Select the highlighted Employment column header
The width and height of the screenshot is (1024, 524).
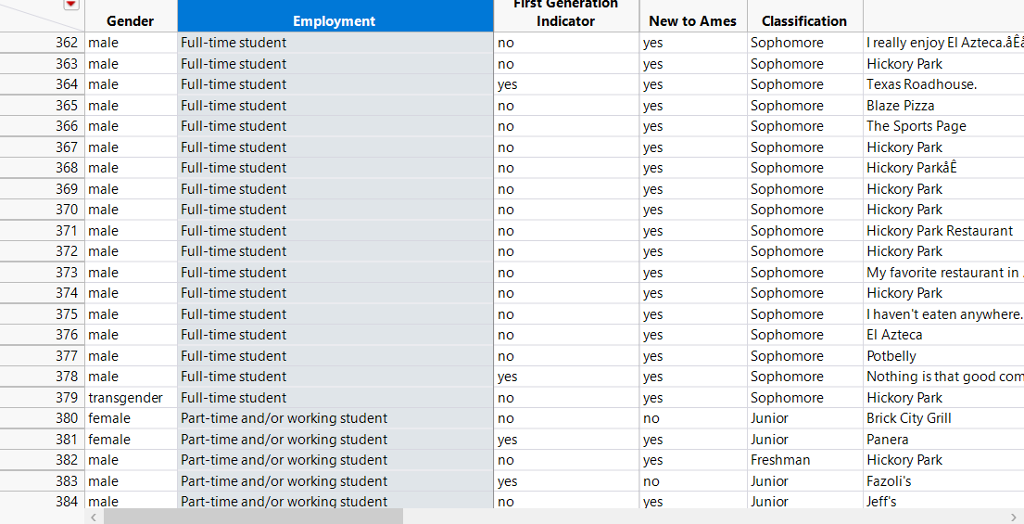pyautogui.click(x=334, y=21)
